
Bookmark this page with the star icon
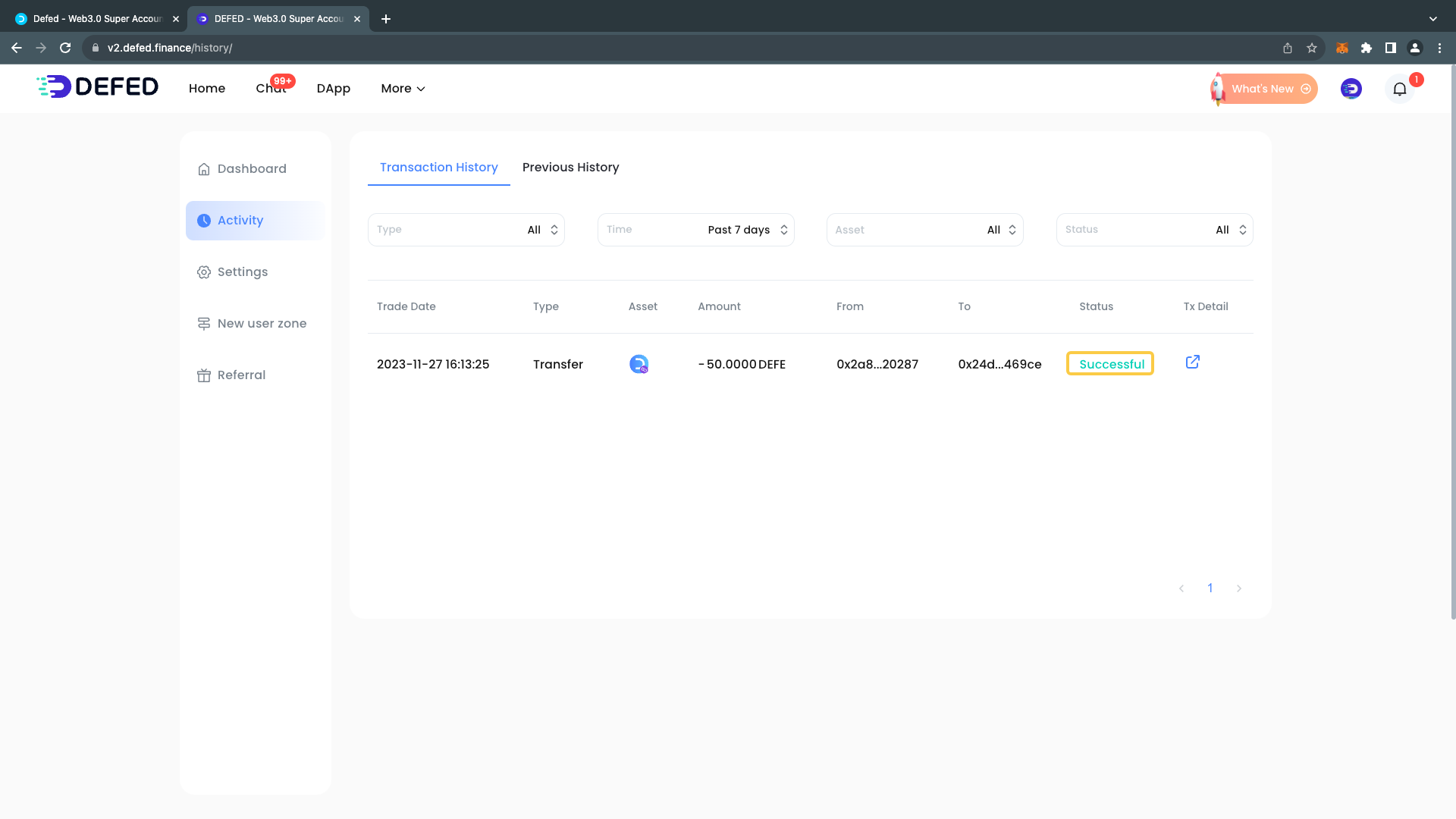click(1311, 48)
